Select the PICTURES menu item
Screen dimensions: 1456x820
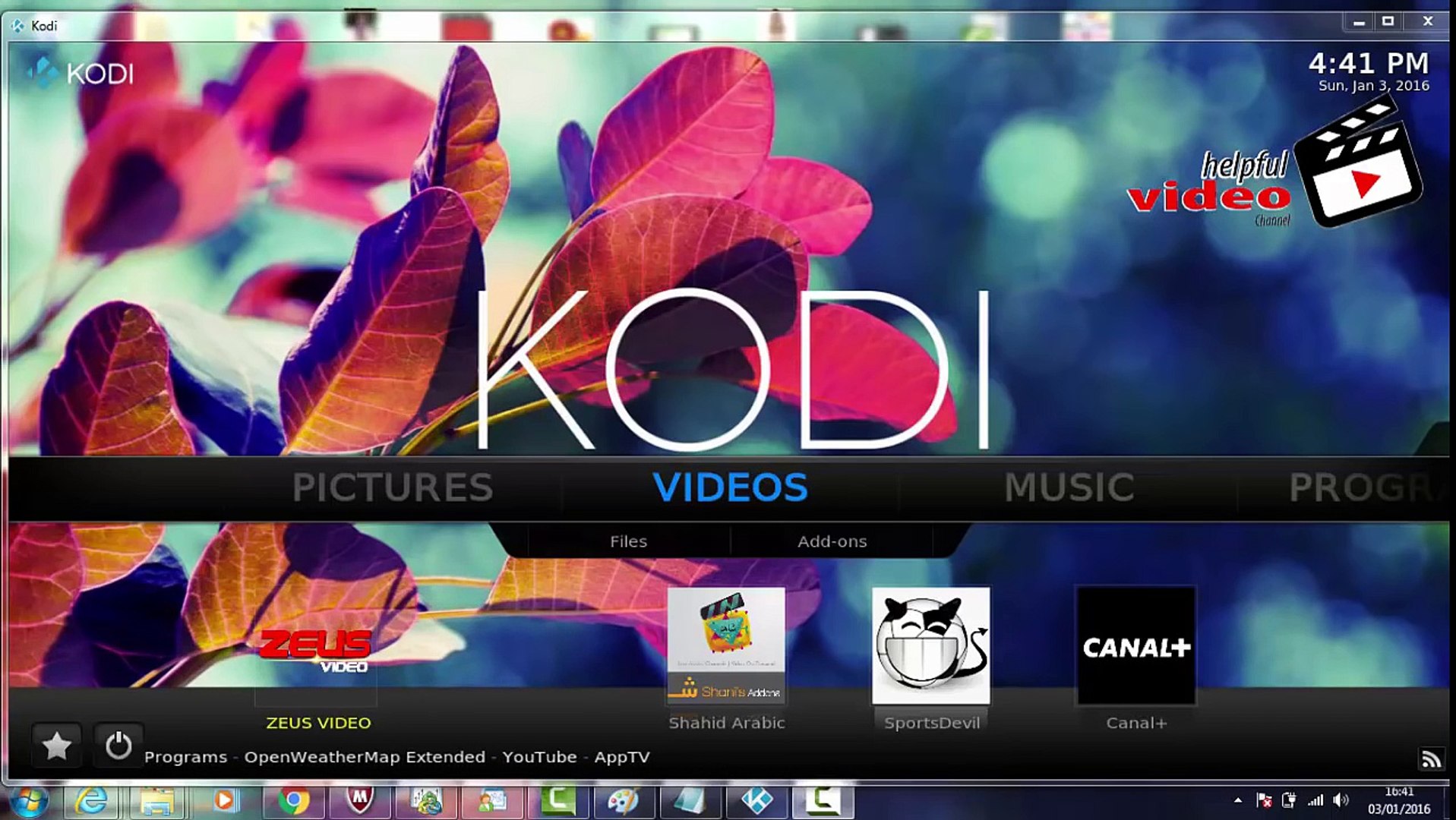[x=393, y=487]
